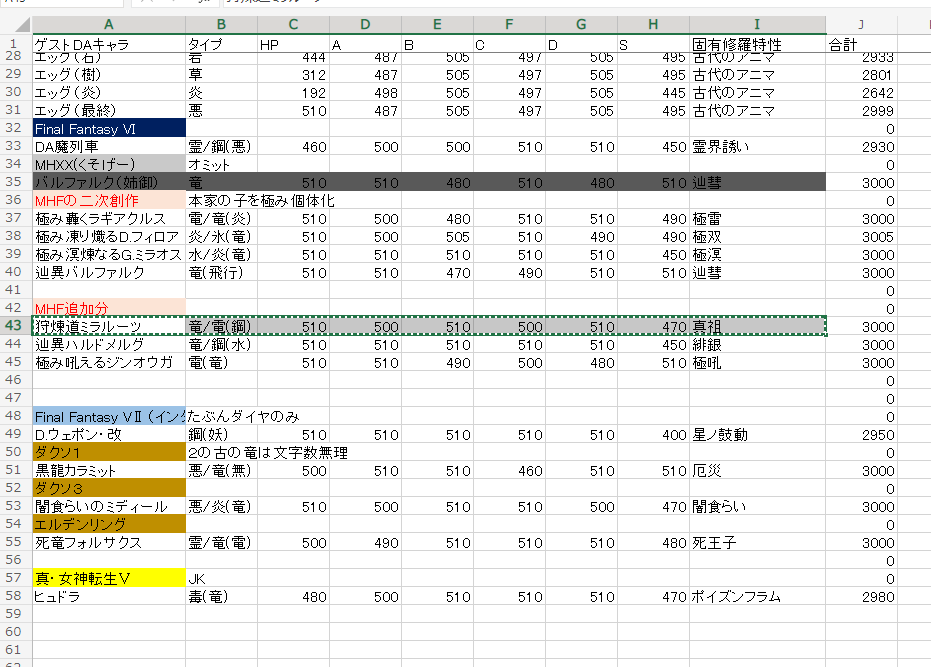
Task: Select column A header
Action: point(109,24)
